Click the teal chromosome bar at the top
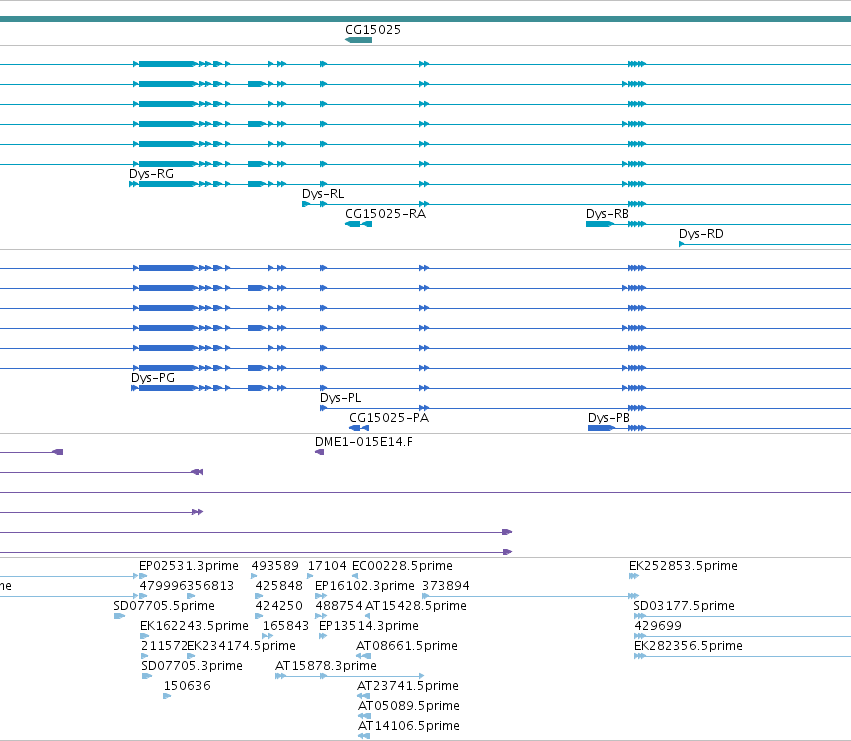Viewport: 851px width, 741px height. tap(426, 19)
